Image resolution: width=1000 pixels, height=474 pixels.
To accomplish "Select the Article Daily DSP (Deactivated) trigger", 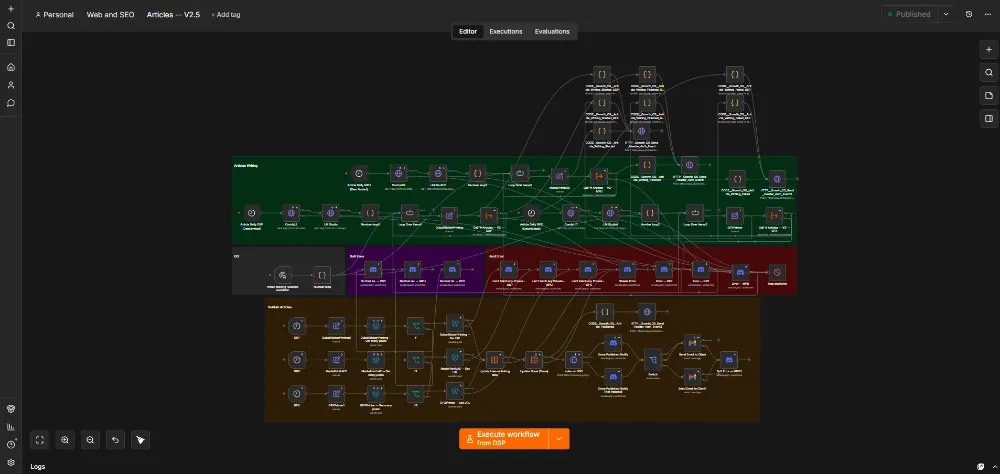I will point(251,213).
